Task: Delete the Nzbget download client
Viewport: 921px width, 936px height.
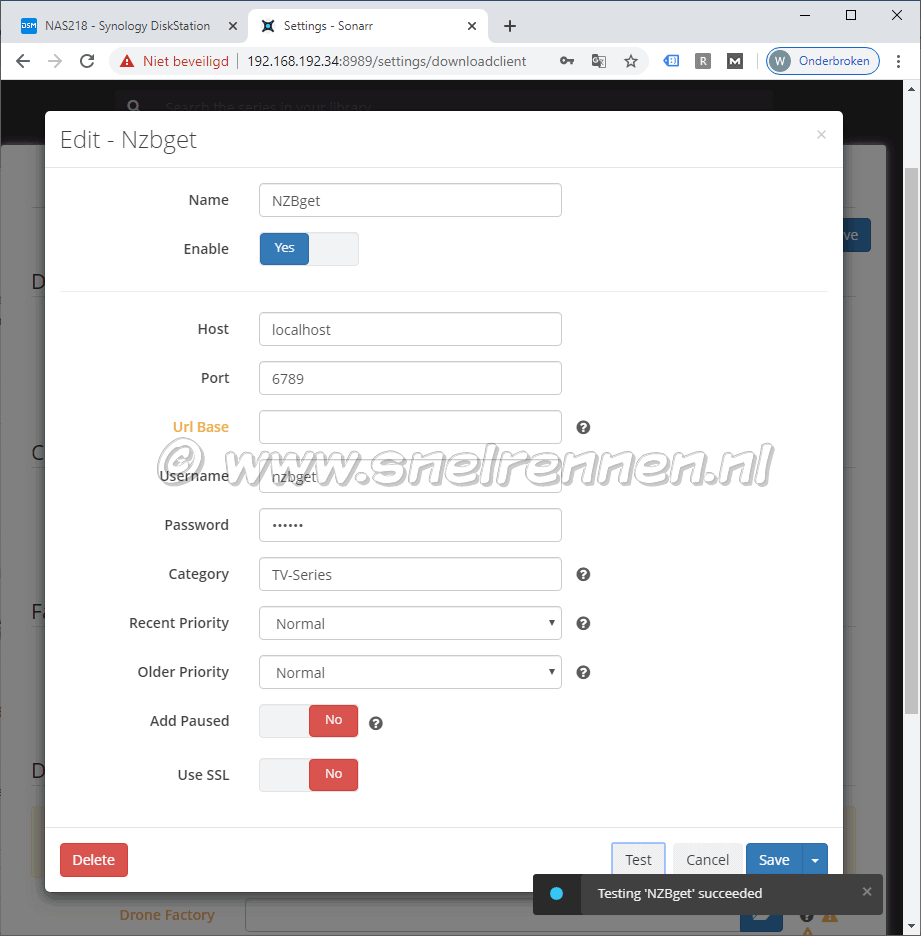Action: (x=94, y=860)
